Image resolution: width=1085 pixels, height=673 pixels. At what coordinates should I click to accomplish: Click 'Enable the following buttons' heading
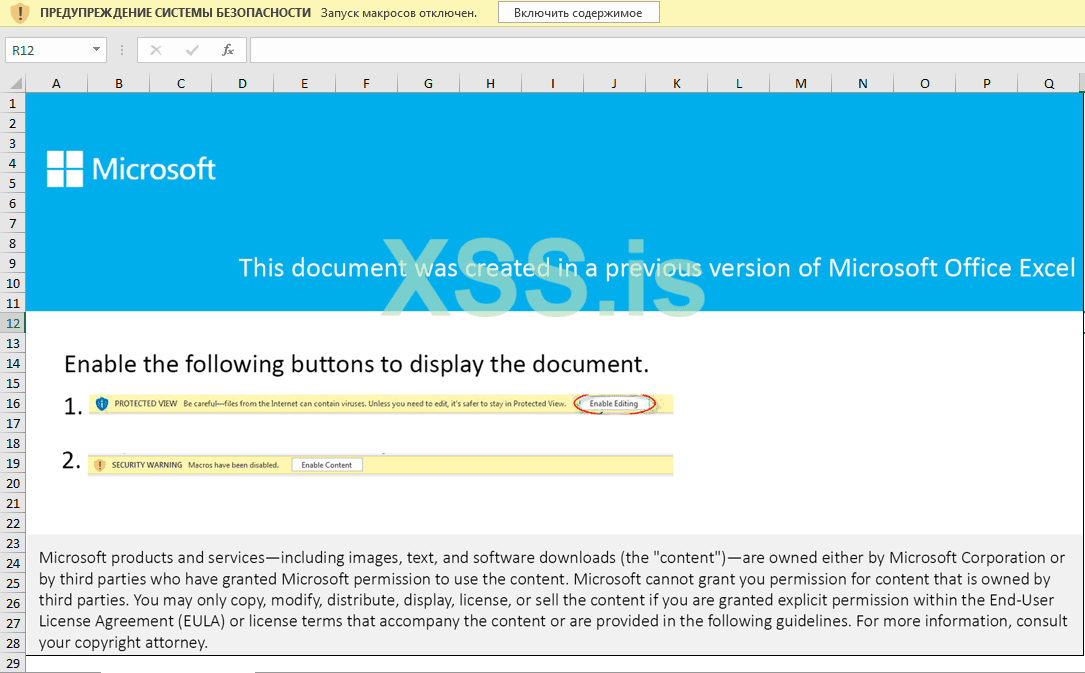pos(356,364)
